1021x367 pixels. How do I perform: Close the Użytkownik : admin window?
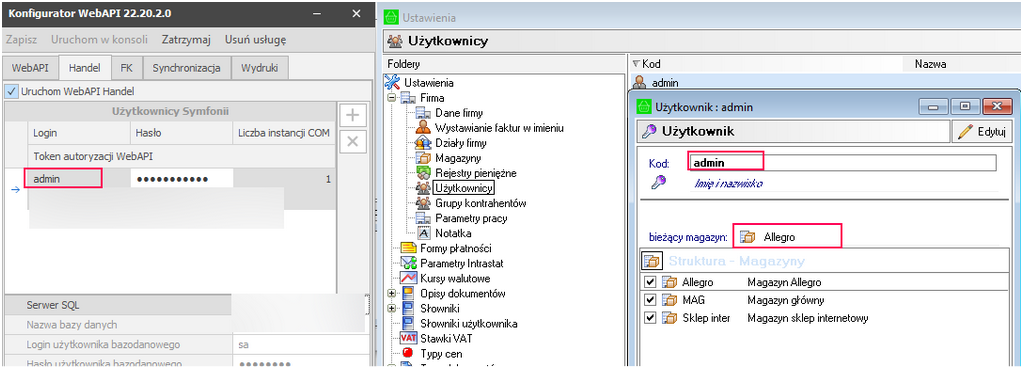(x=997, y=106)
